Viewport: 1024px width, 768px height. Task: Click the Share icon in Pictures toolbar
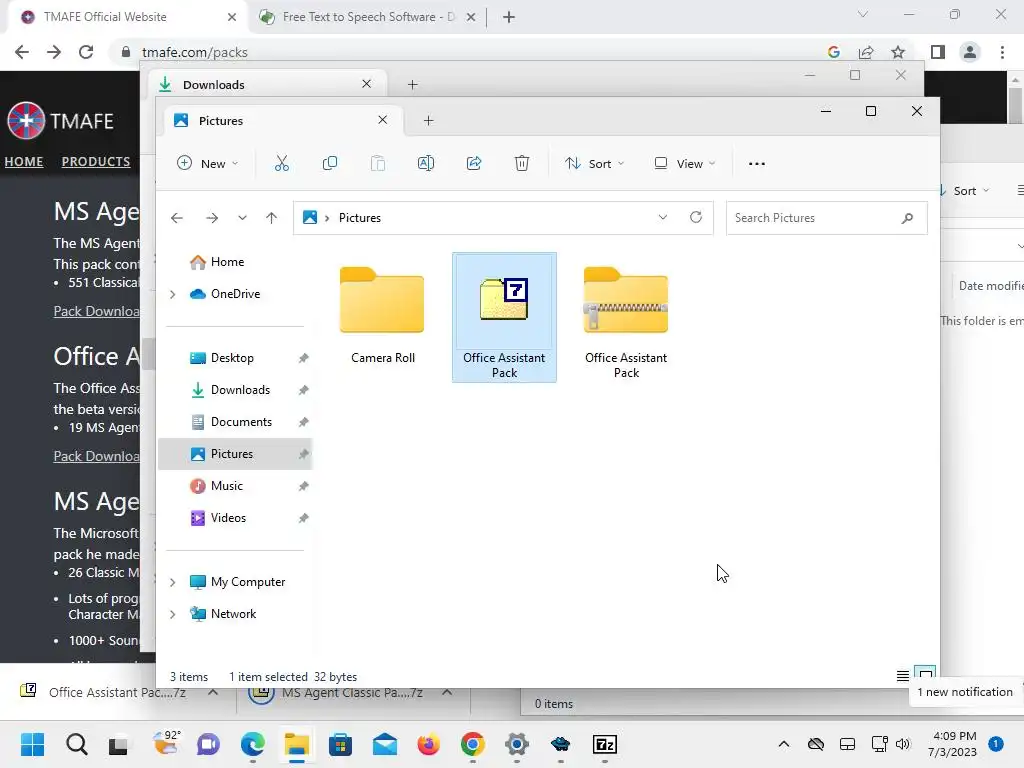[474, 163]
